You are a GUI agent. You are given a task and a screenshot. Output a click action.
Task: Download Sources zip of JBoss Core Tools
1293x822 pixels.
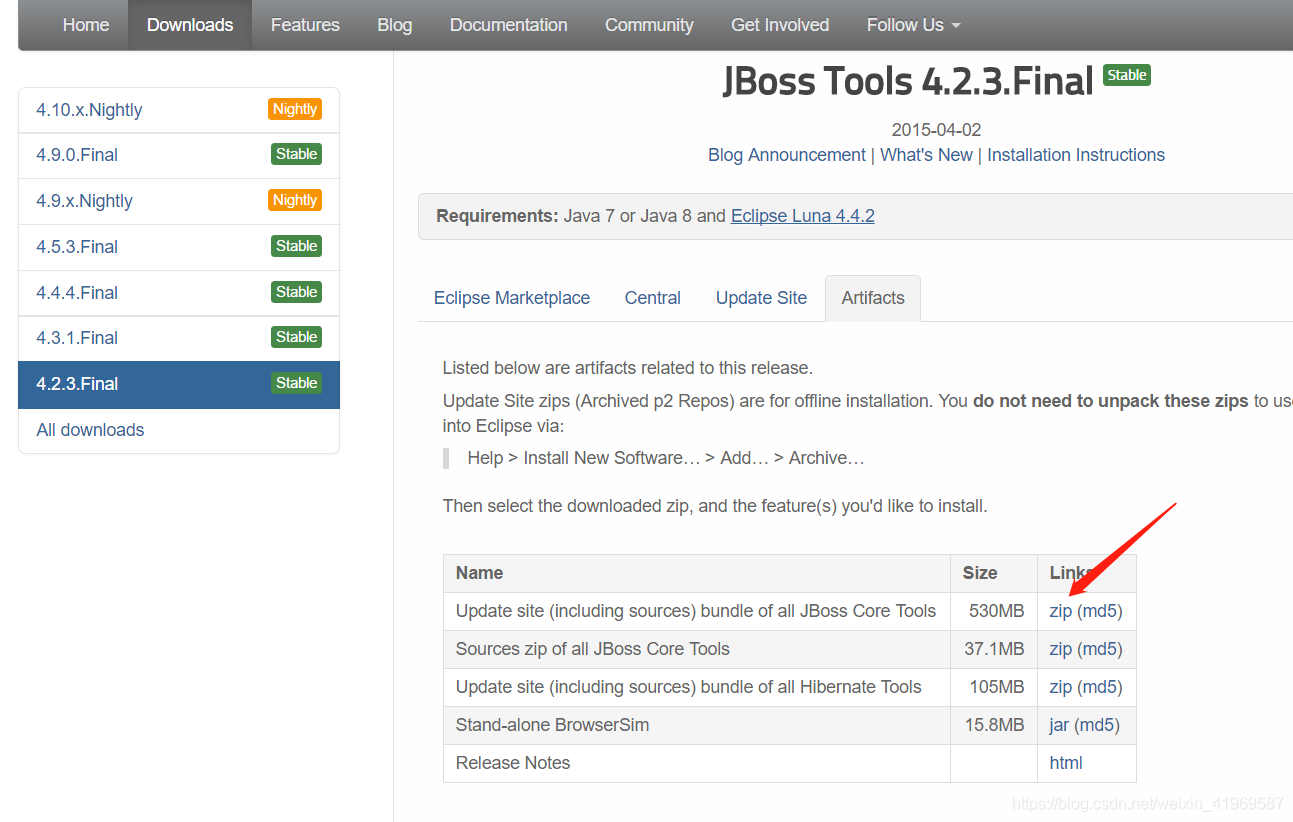click(1061, 649)
